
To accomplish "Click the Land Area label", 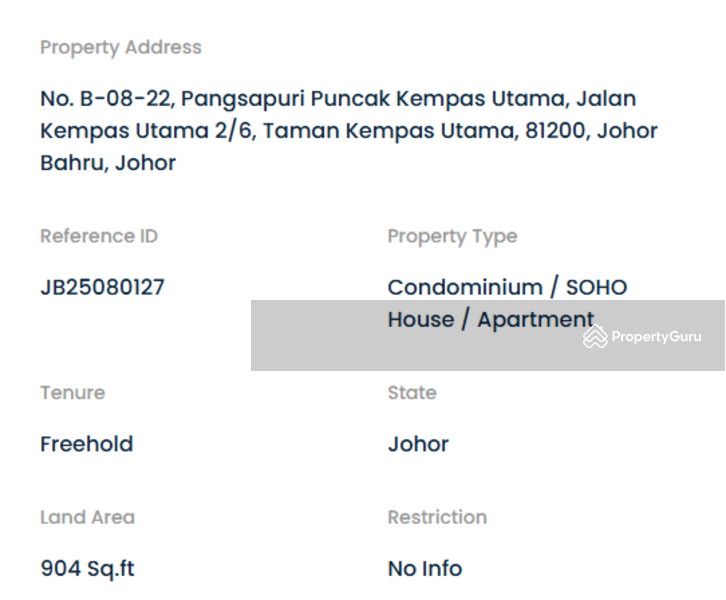I will click(x=88, y=517).
